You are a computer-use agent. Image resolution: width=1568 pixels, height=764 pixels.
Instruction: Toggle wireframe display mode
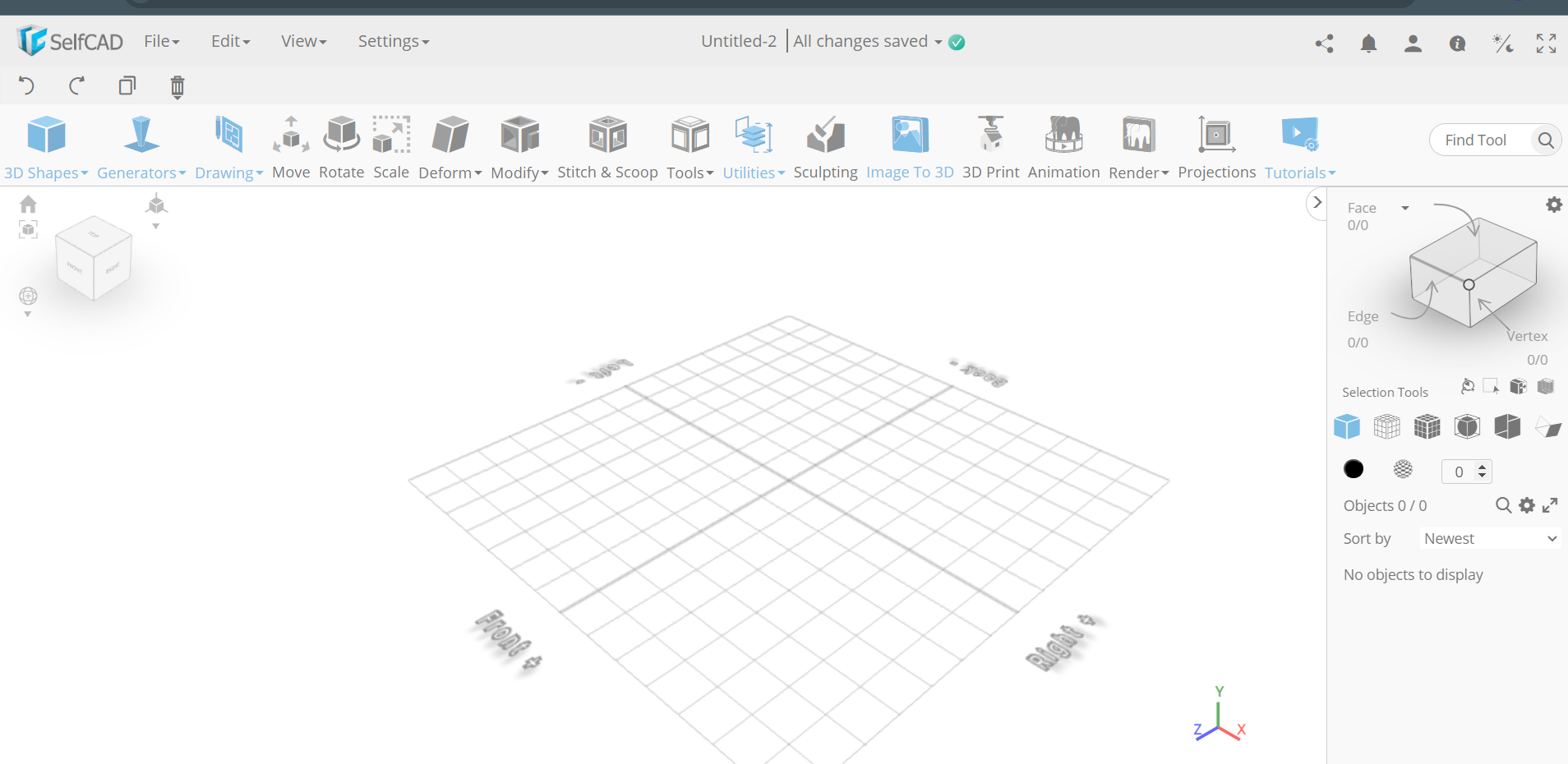[1386, 427]
